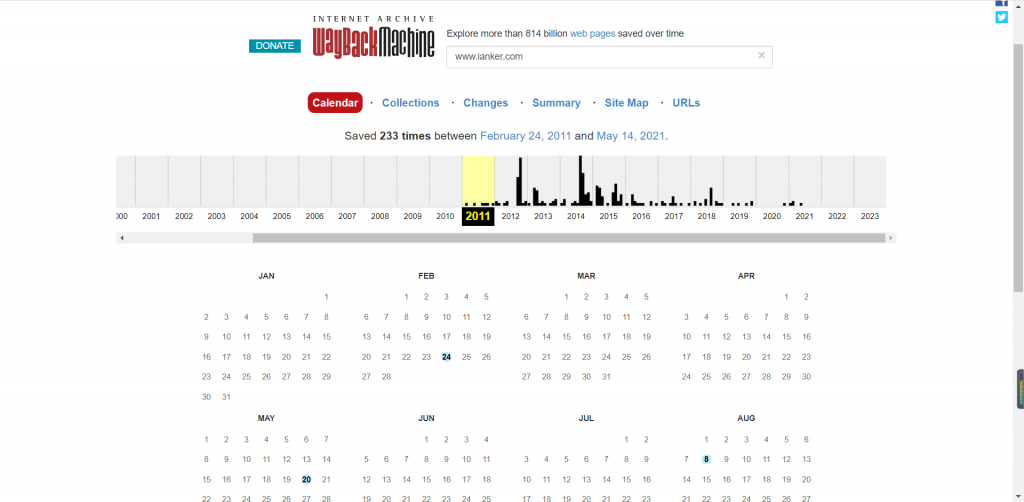Open the May 20 snapshot
This screenshot has width=1024, height=502.
click(306, 479)
